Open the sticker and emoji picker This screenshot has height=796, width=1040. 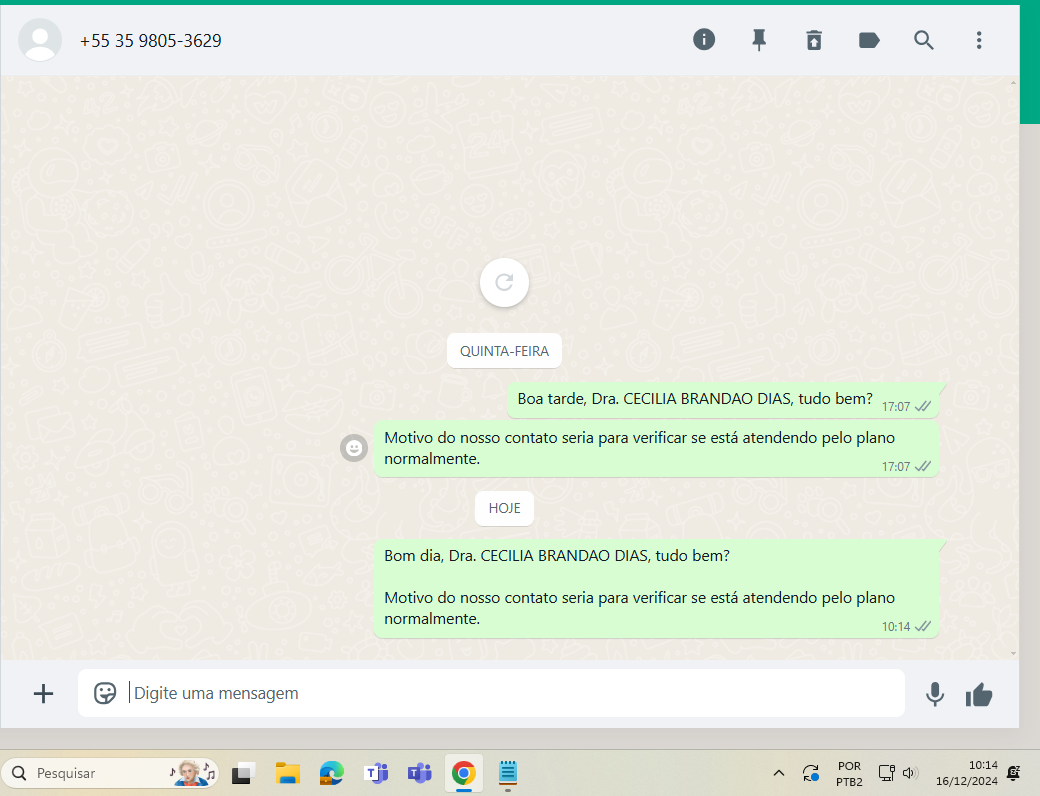[105, 693]
